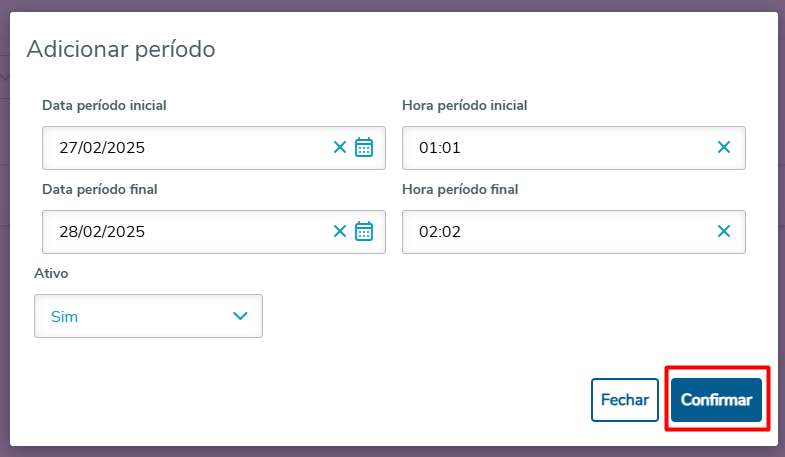Clear the final date 28/02/2025 value
Image resolution: width=785 pixels, height=457 pixels.
coord(340,232)
